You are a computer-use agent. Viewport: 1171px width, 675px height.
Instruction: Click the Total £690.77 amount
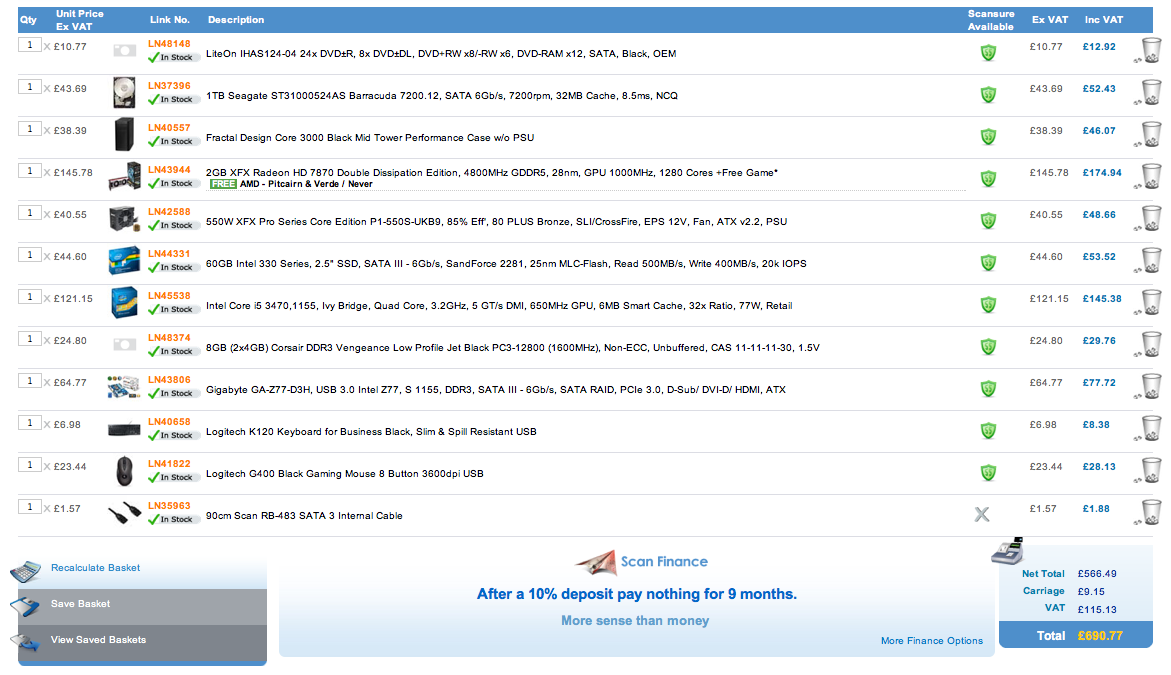click(1100, 636)
